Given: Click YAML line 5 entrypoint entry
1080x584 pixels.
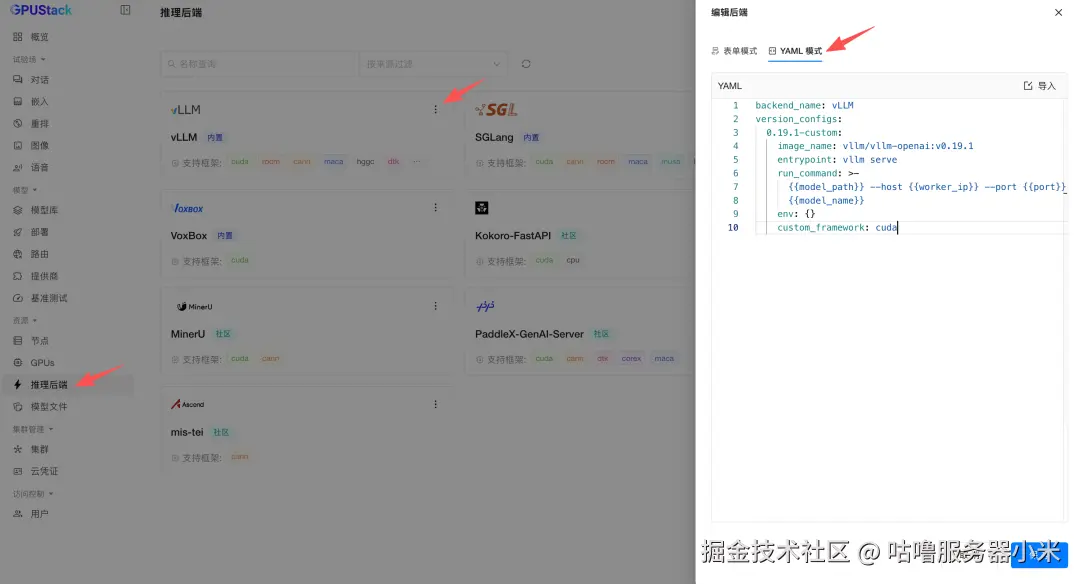Looking at the screenshot, I should tap(837, 160).
